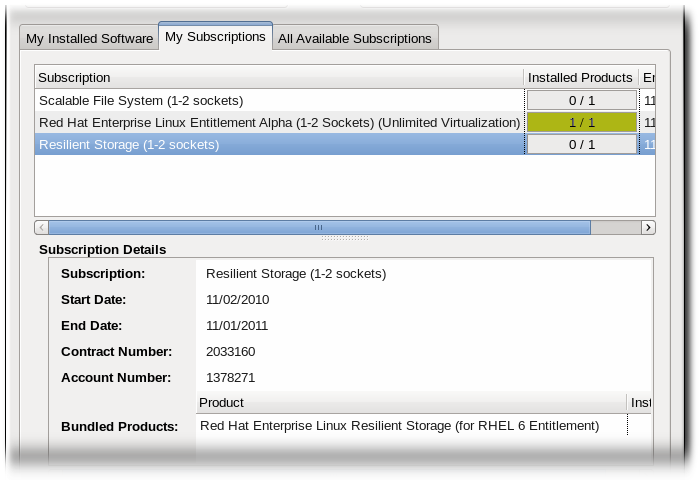Click Subscription detail value Resilient Storage
This screenshot has height=480, width=700.
296,273
